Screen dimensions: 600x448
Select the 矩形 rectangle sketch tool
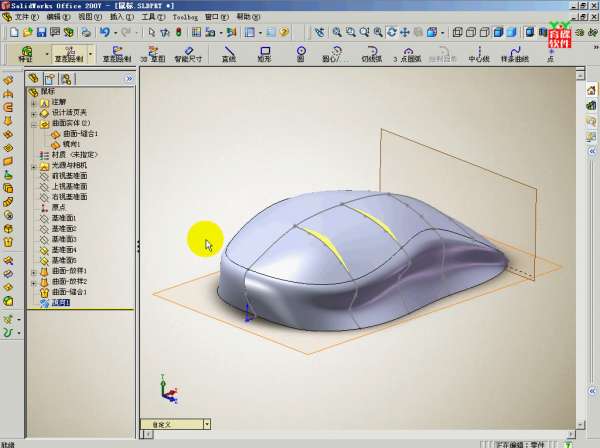pyautogui.click(x=265, y=54)
